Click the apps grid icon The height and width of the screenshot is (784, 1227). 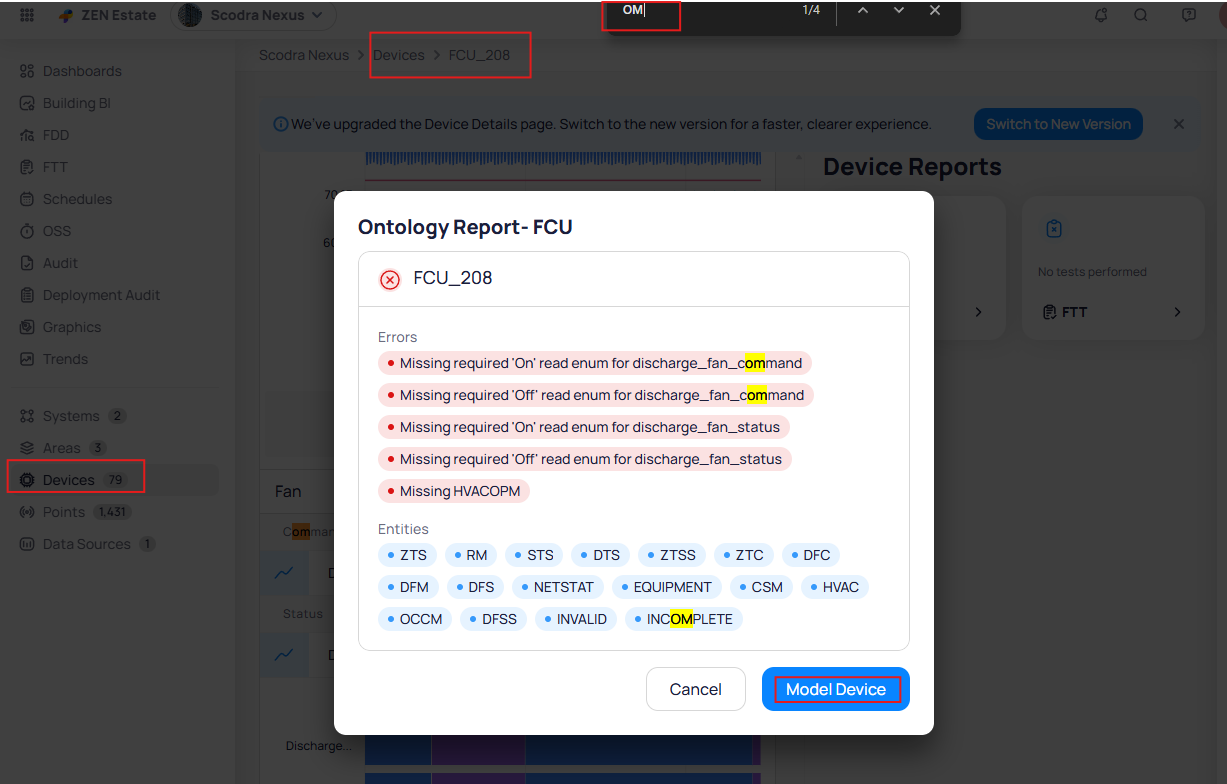27,15
